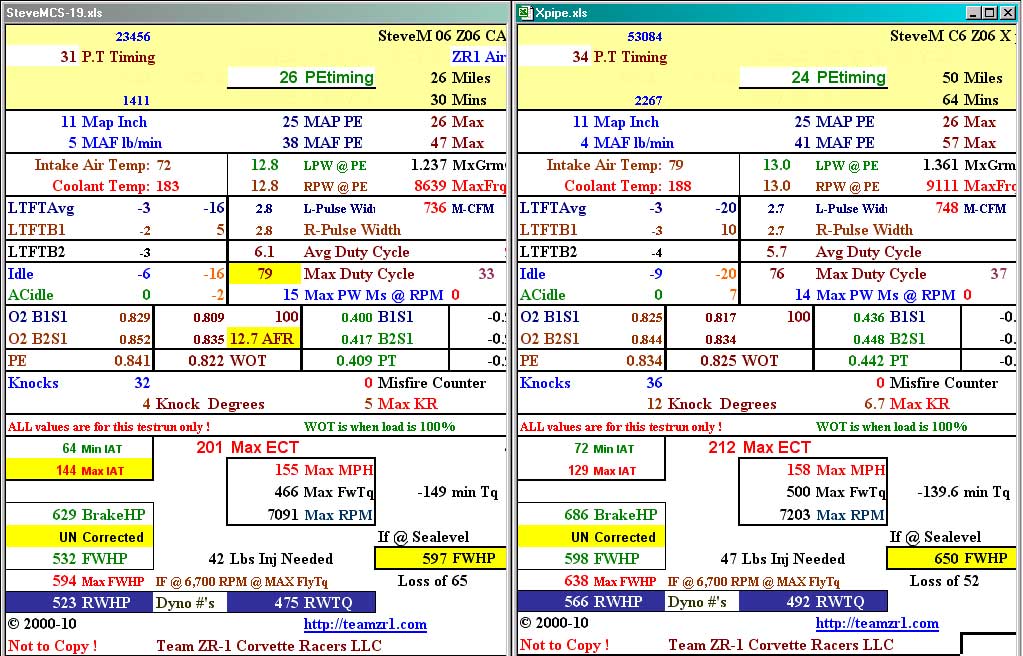Activate the SteveMCS-19.xls window title bar
Screen dimensions: 1023x656
250,13
